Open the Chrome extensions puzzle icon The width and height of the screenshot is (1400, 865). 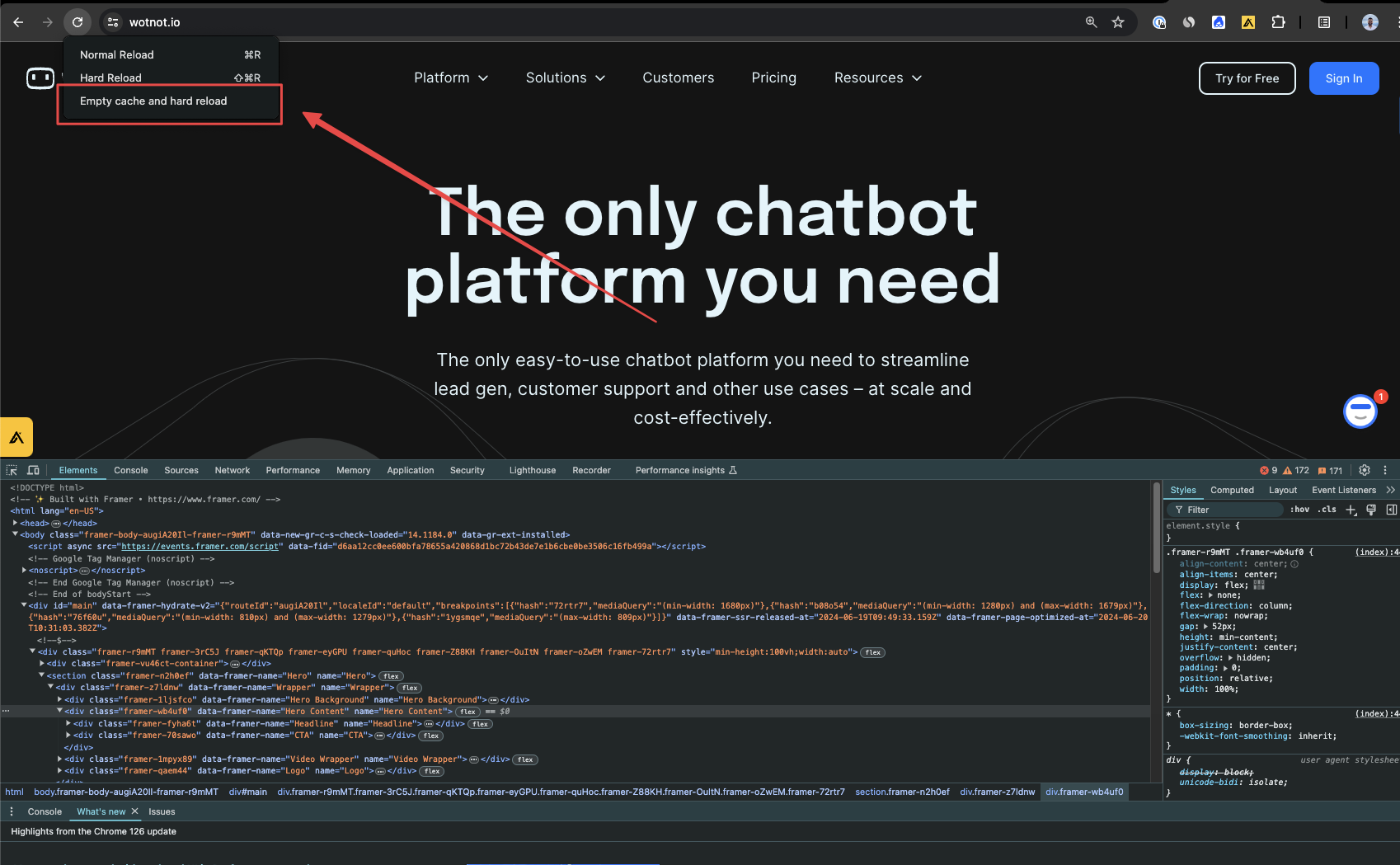pos(1278,22)
